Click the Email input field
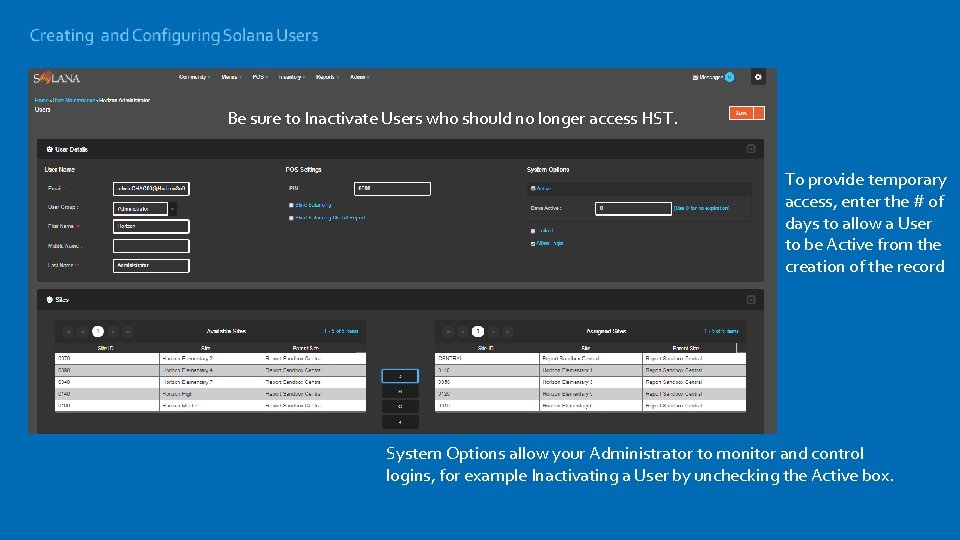 (151, 189)
